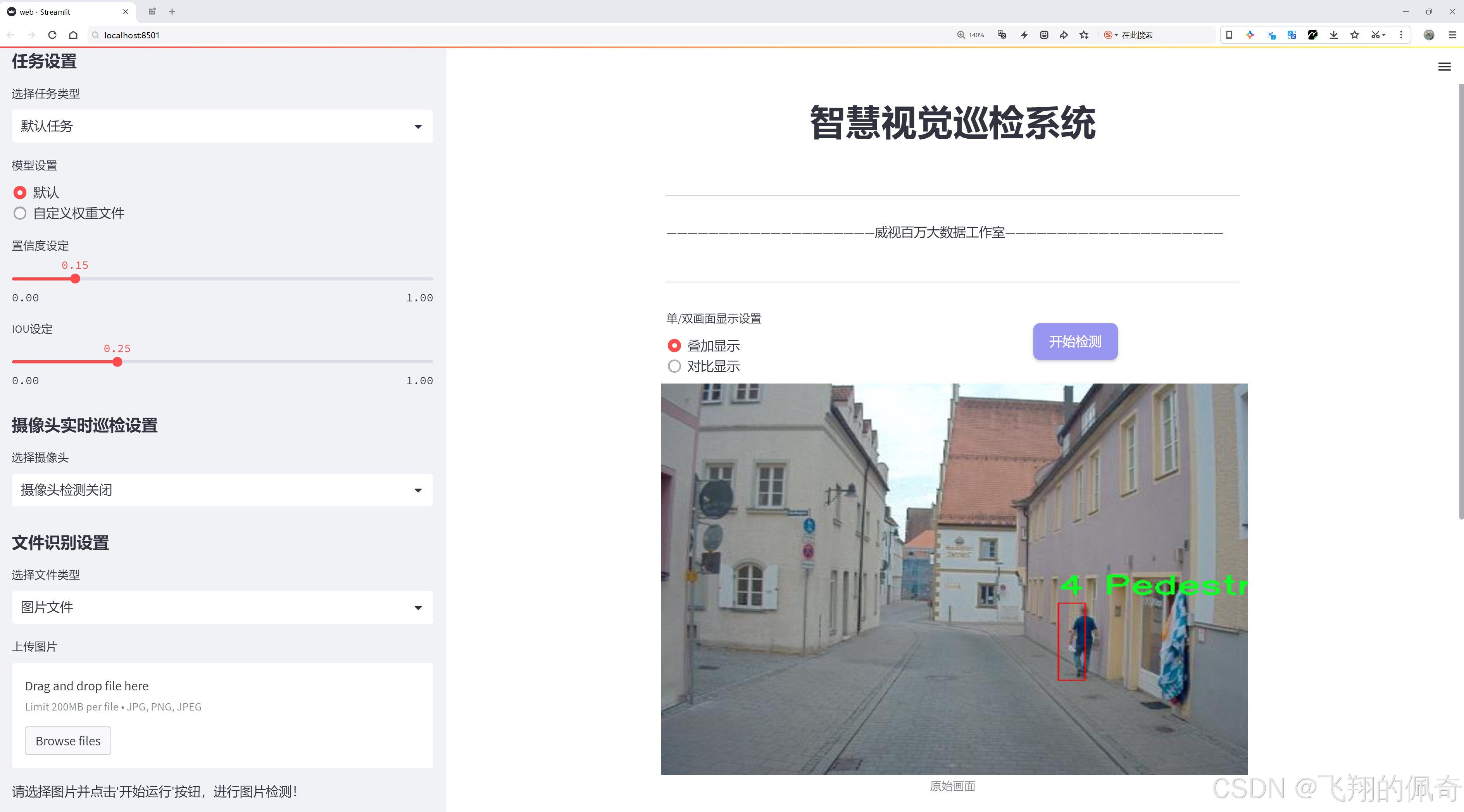Open the Sogou search engine selector
Viewport: 1464px width, 812px height.
pos(1111,35)
